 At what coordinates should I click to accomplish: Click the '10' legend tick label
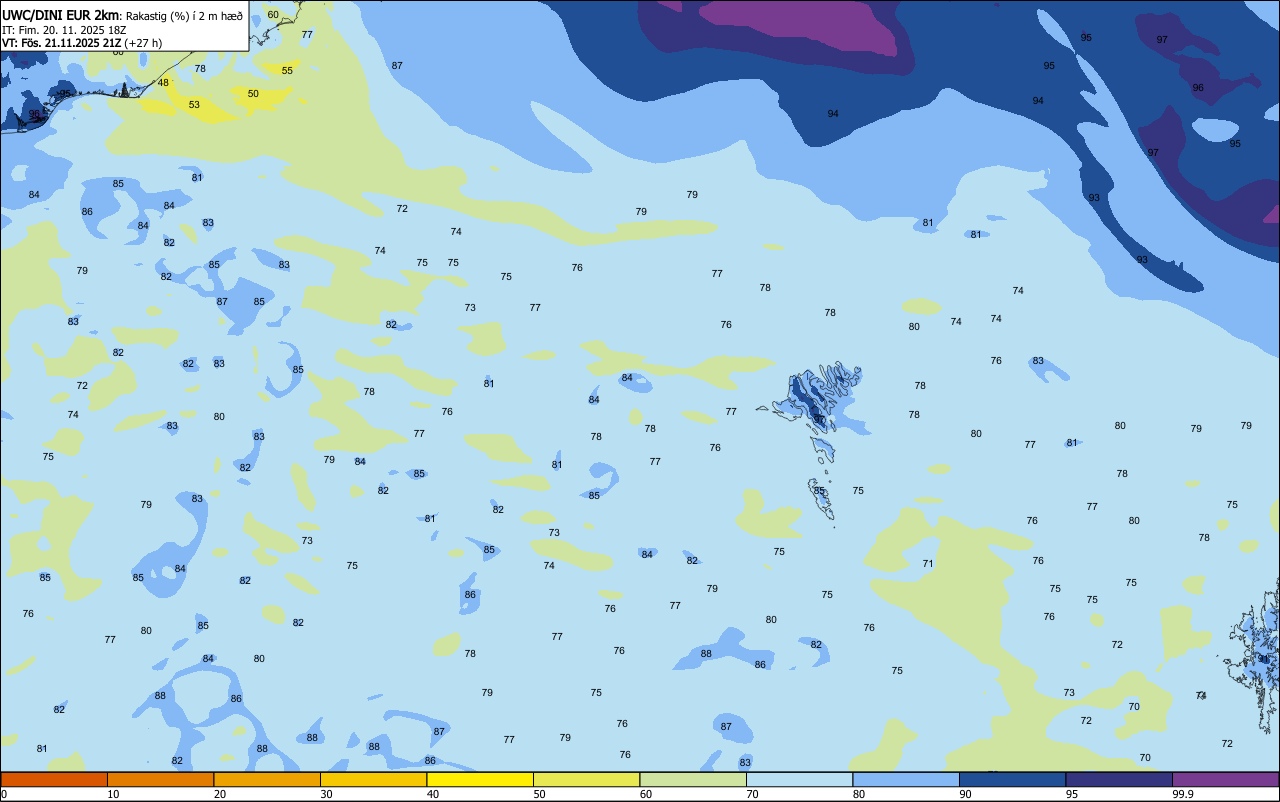coord(113,794)
